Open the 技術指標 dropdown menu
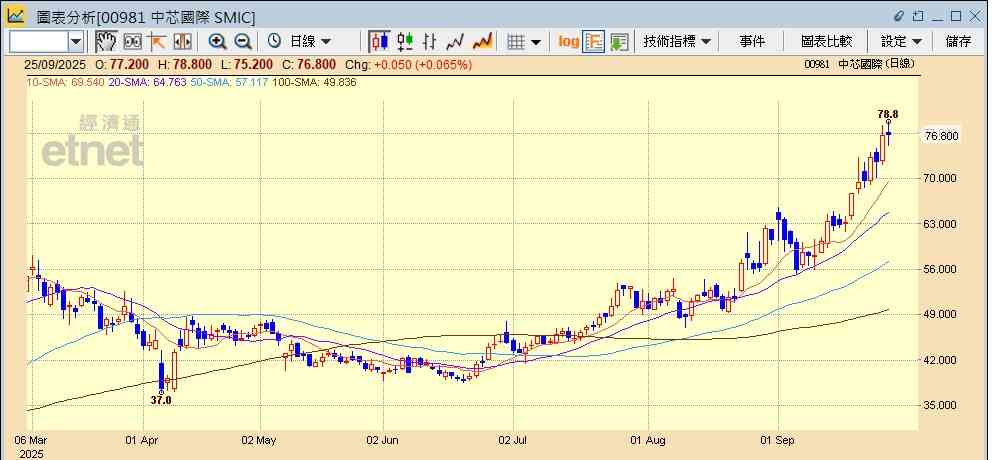The image size is (993, 460). [676, 42]
